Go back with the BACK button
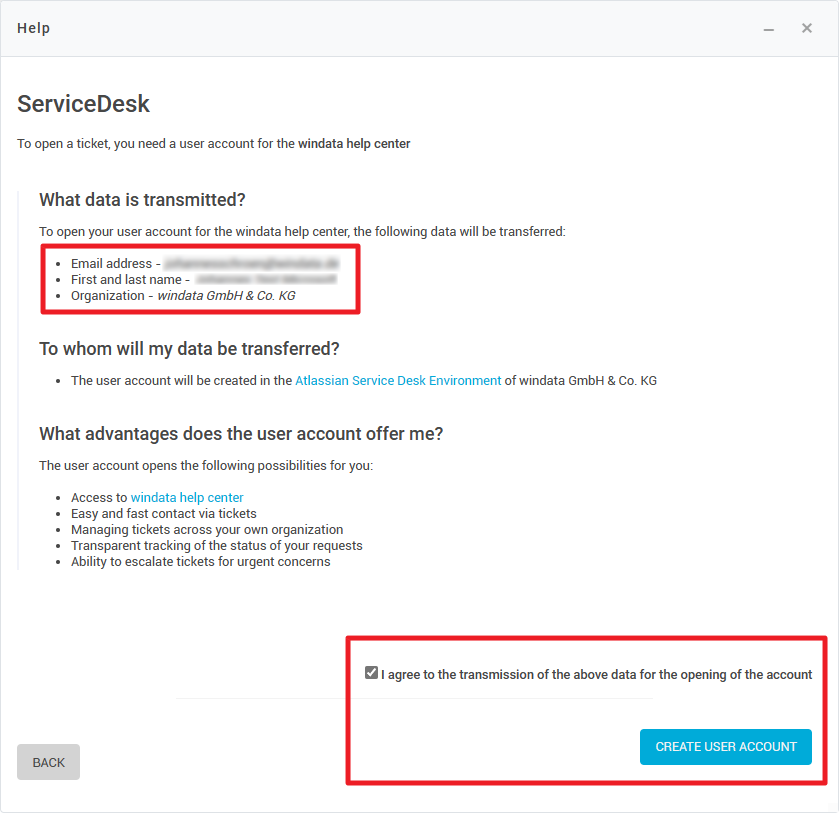 point(48,762)
